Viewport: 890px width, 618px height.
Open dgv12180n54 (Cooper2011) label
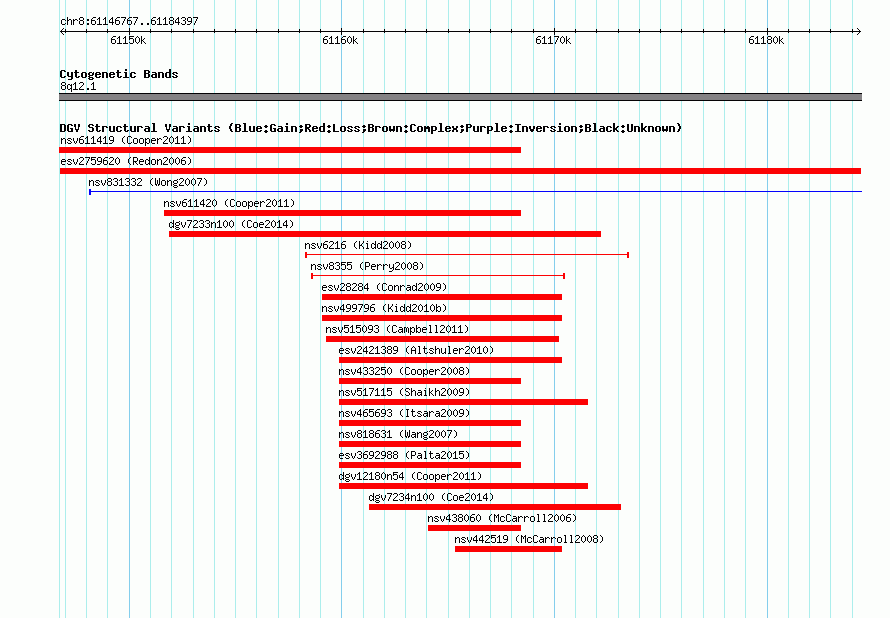(x=410, y=476)
